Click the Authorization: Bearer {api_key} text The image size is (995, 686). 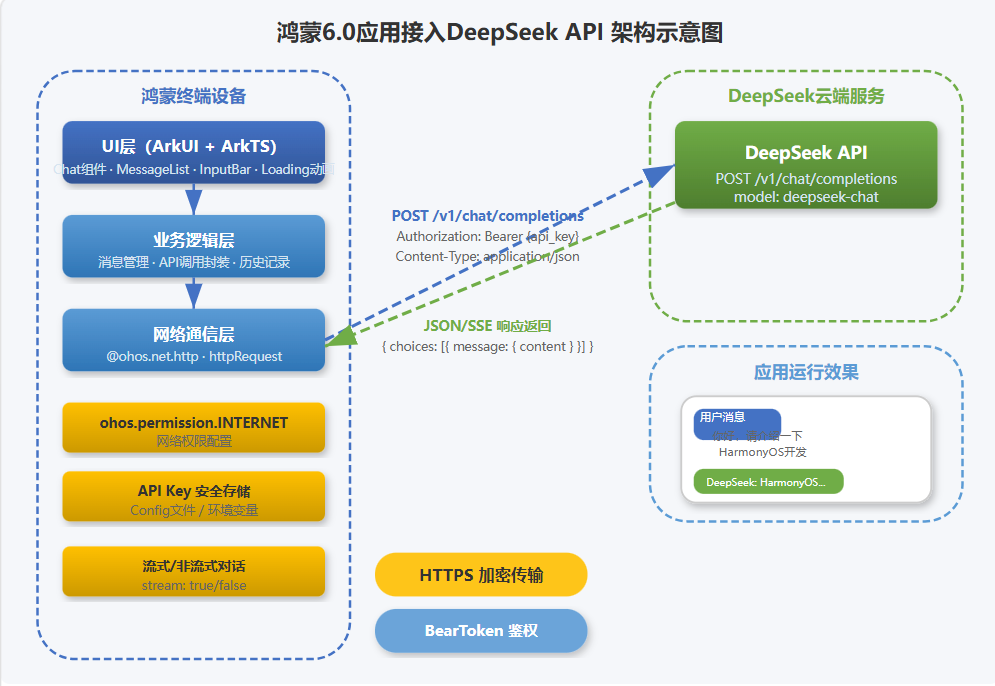pyautogui.click(x=487, y=237)
